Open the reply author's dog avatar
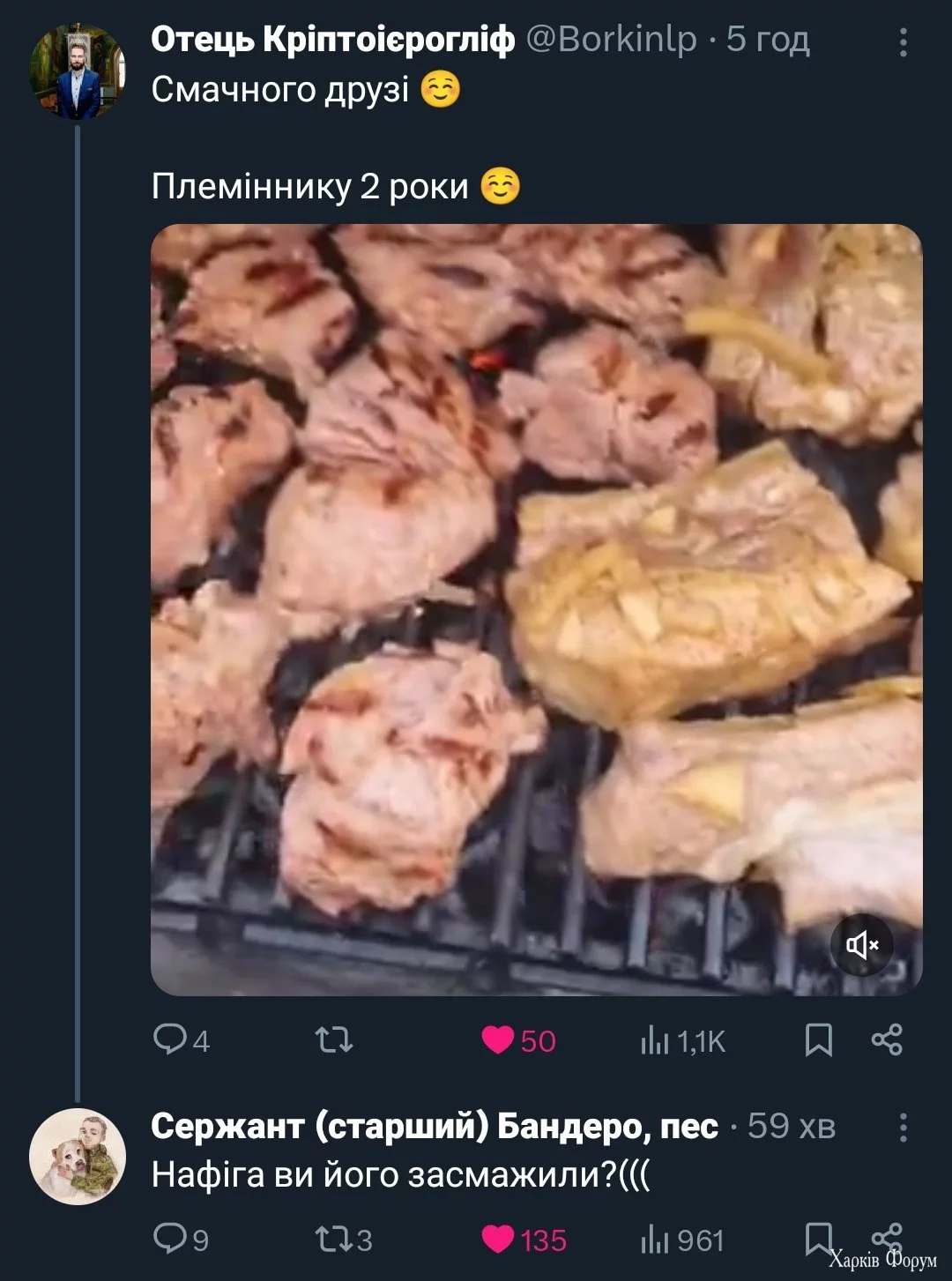Screen dimensions: 952x1281 click(x=78, y=1157)
